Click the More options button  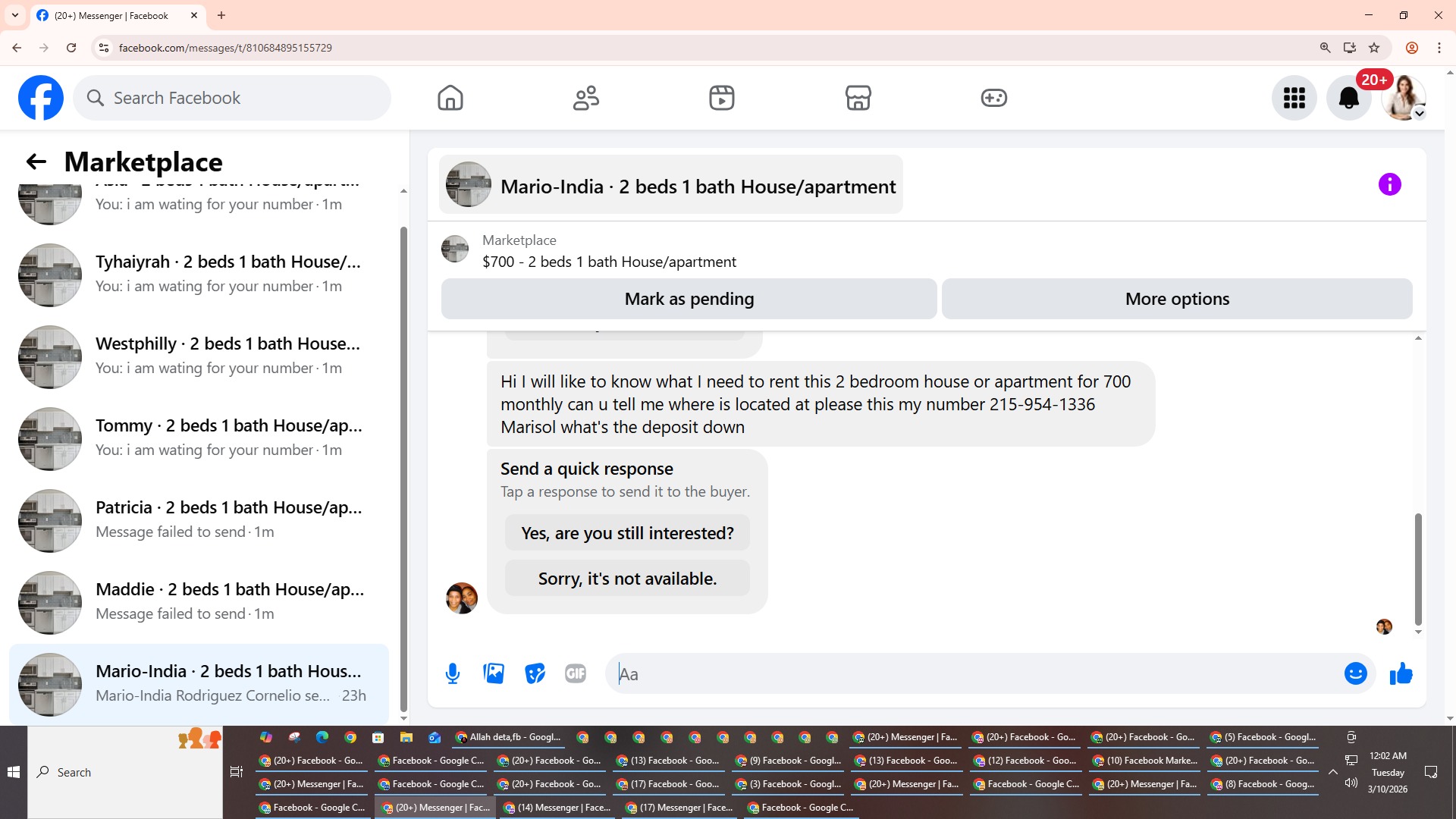1177,299
